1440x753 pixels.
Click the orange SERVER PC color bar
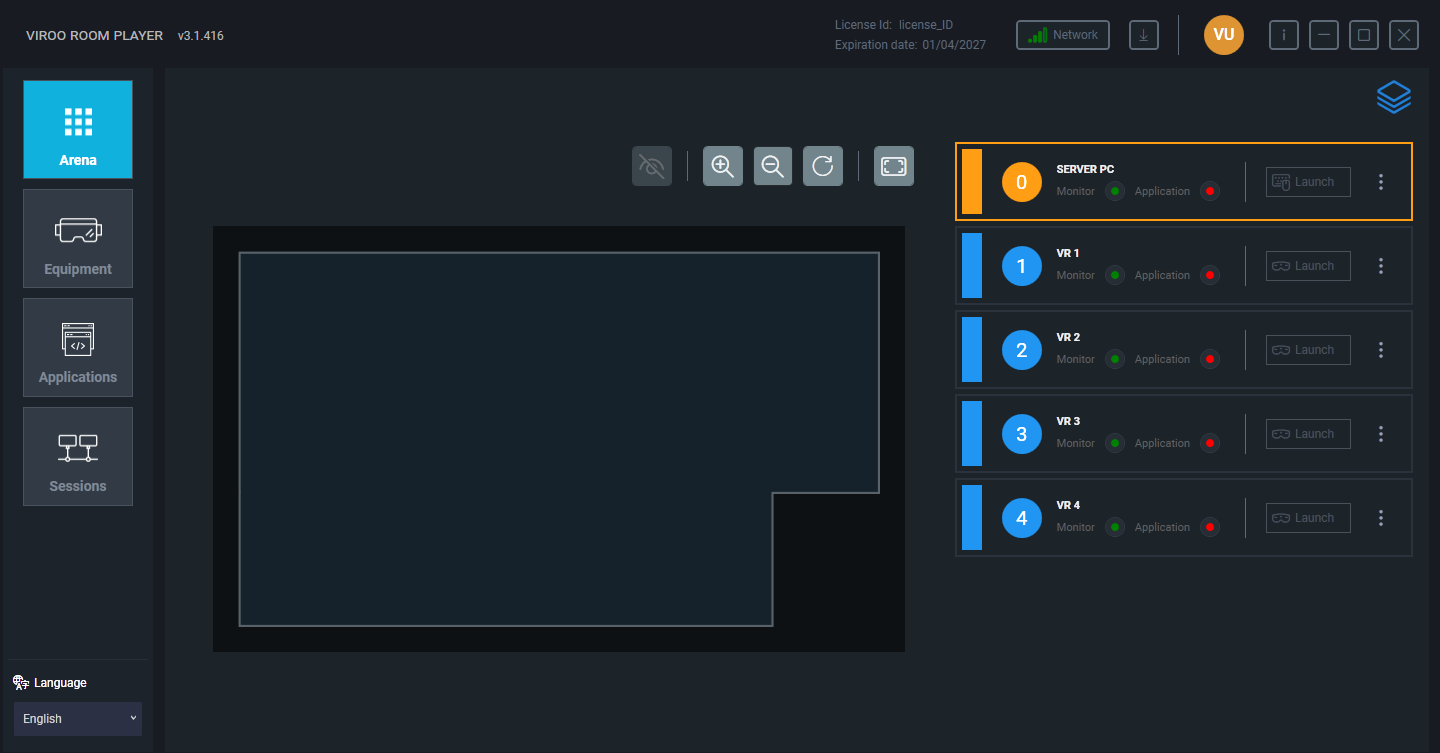pos(971,182)
